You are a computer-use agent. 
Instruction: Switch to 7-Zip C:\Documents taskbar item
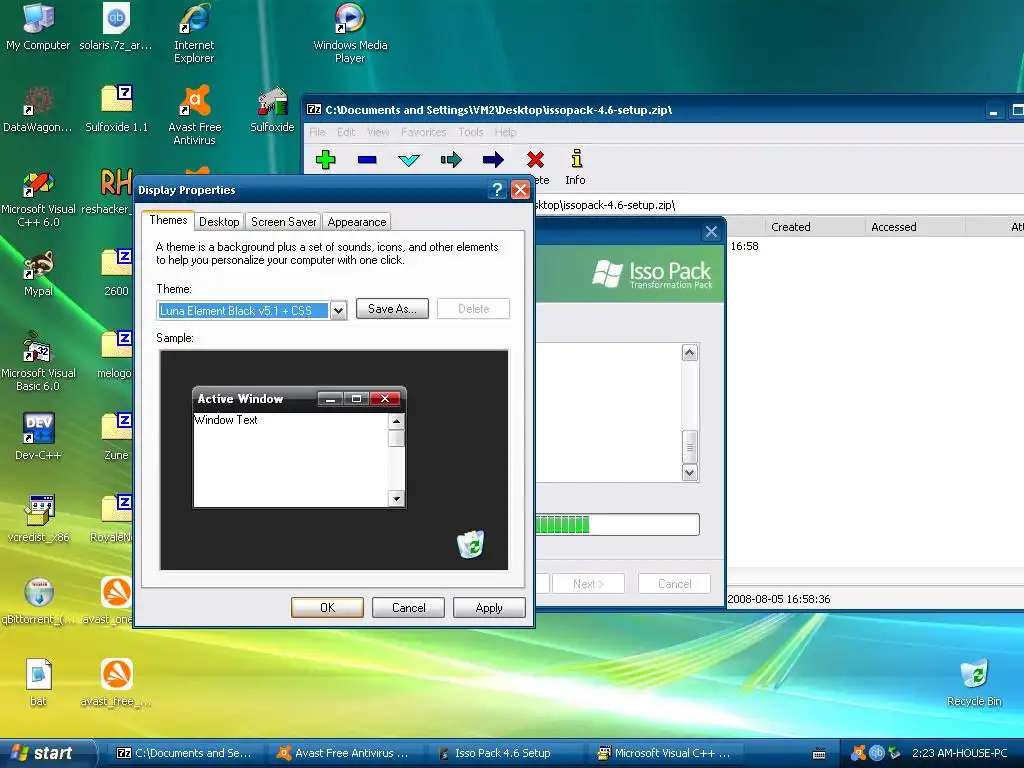[184, 753]
